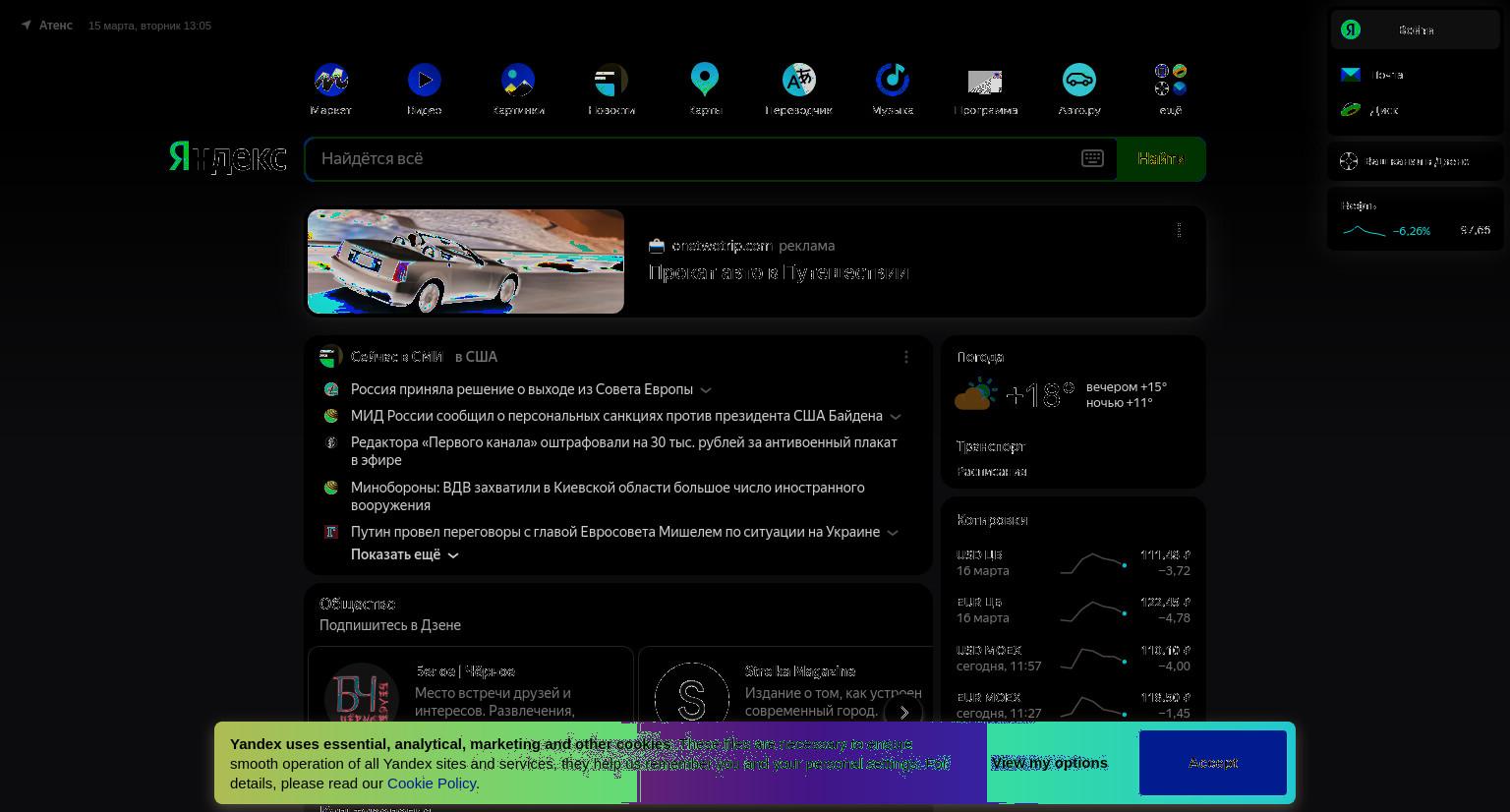This screenshot has height=812, width=1510.
Task: Open the Котировки quotes heading
Action: click(992, 520)
